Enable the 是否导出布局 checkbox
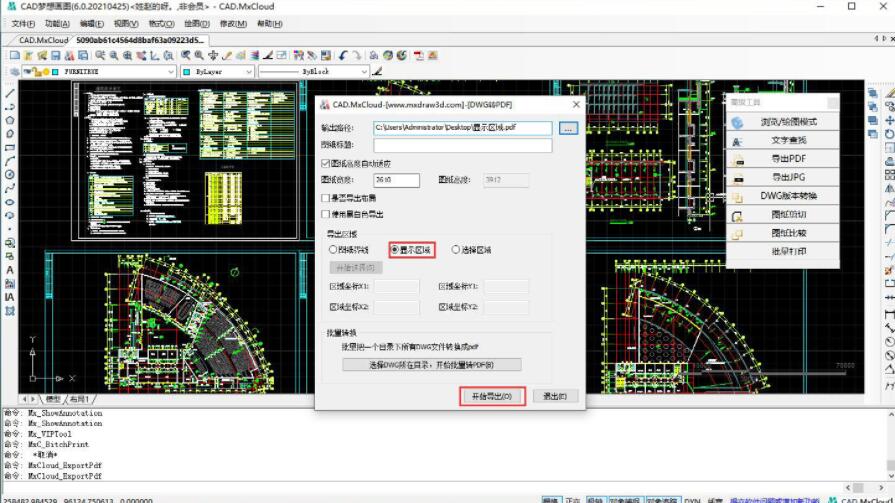The height and width of the screenshot is (503, 895). [x=325, y=199]
